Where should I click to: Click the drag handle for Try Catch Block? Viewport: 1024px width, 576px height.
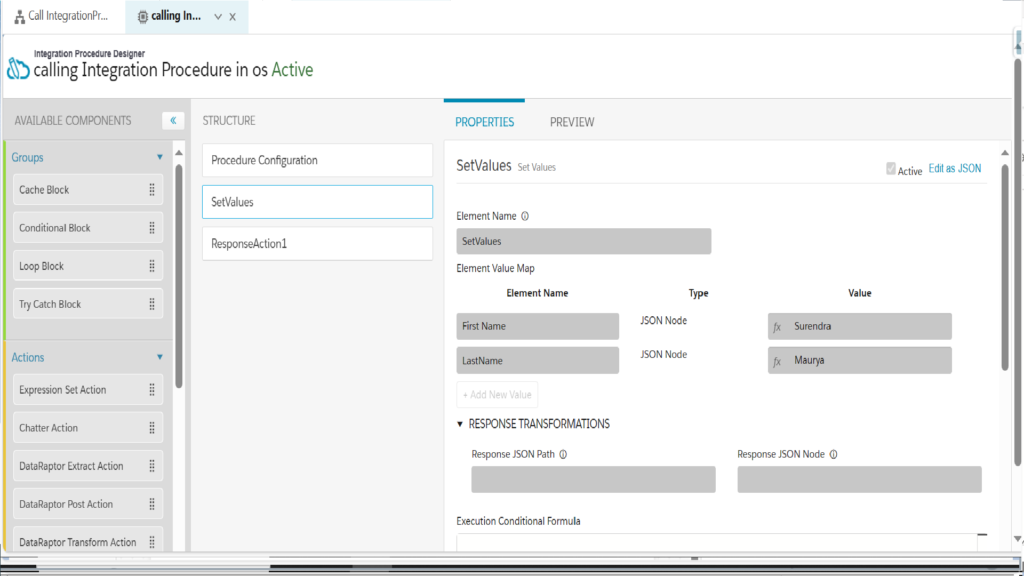pos(152,304)
